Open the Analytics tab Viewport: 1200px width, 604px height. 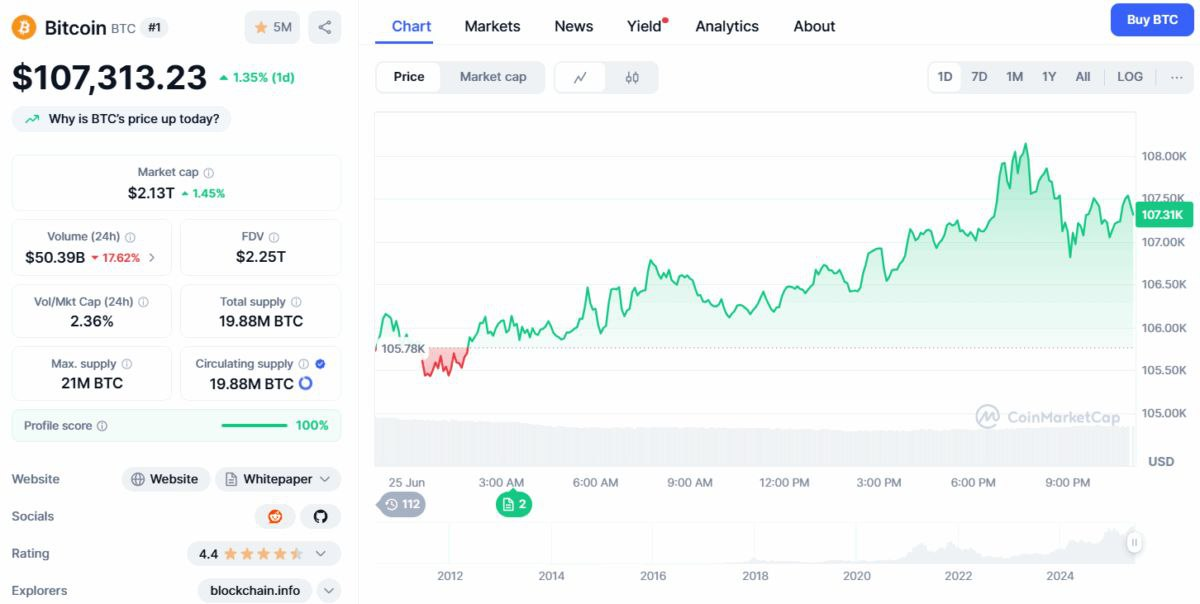(x=727, y=26)
